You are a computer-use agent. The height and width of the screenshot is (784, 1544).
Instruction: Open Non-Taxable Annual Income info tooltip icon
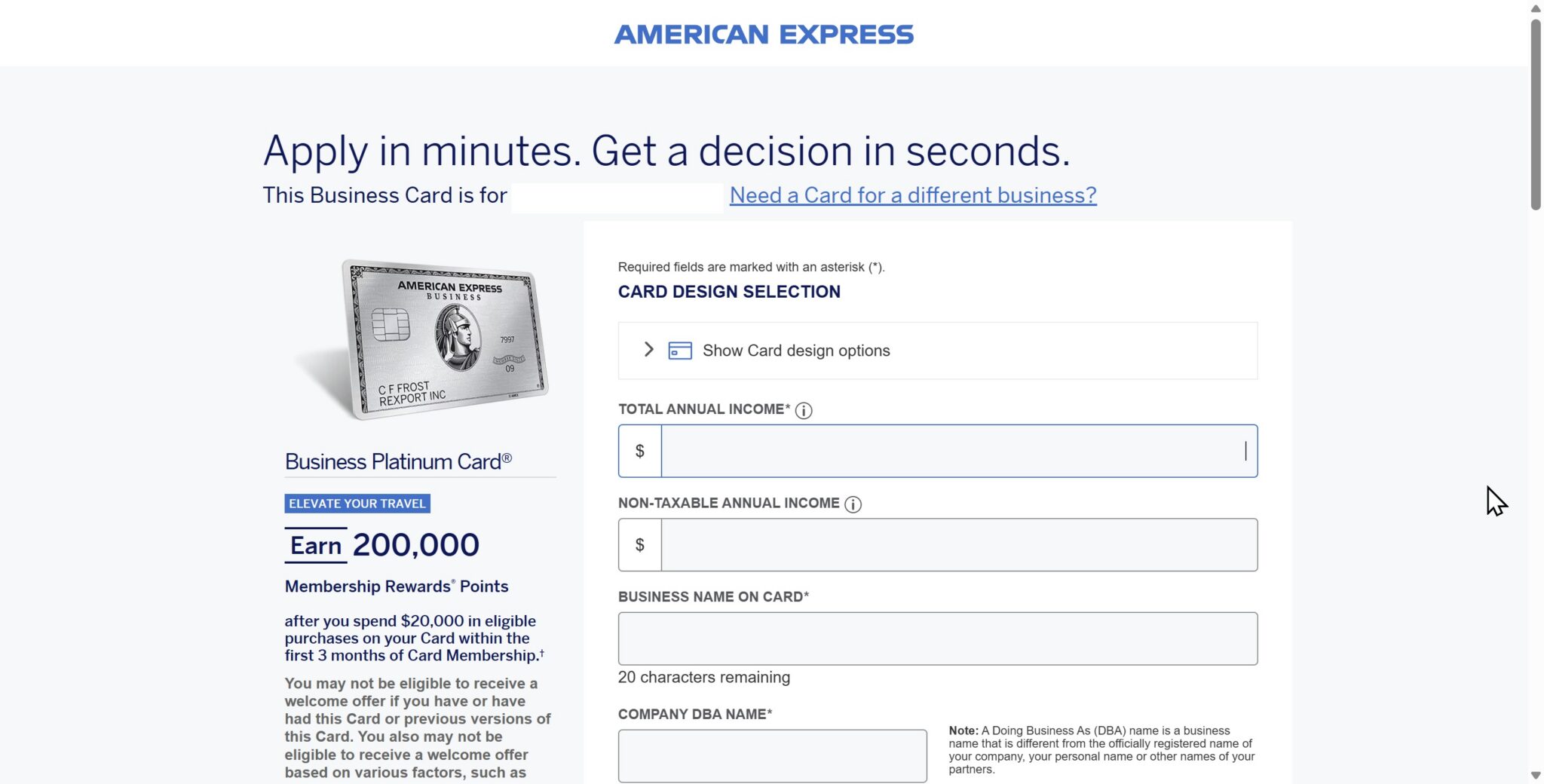point(853,505)
